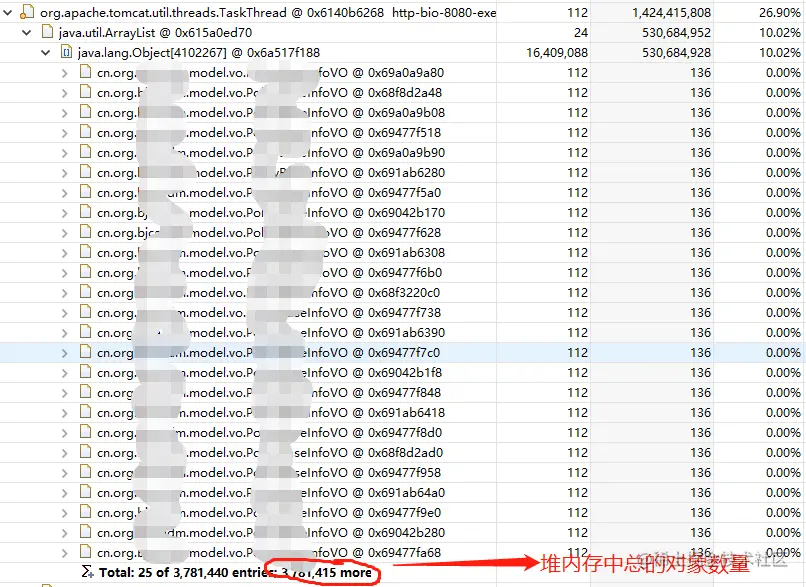Click the 10.02% cell in ArrayList row

click(780, 32)
